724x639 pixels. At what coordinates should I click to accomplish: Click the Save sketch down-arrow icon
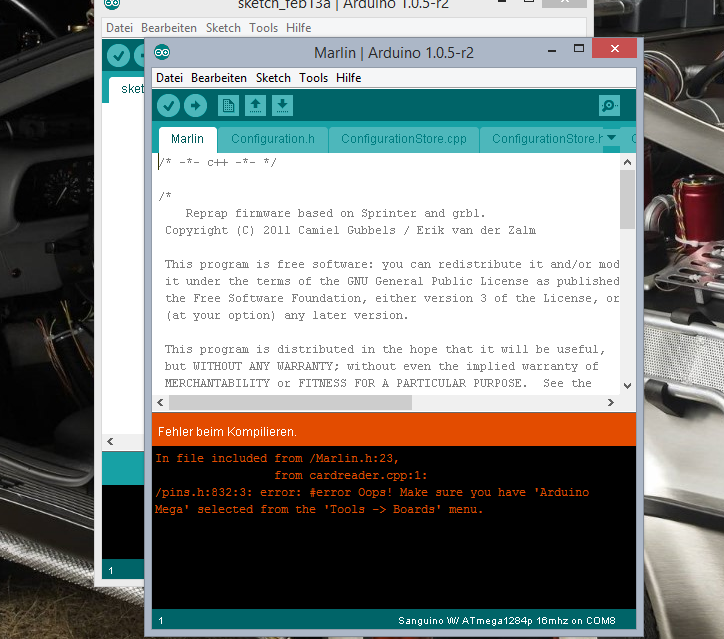282,105
